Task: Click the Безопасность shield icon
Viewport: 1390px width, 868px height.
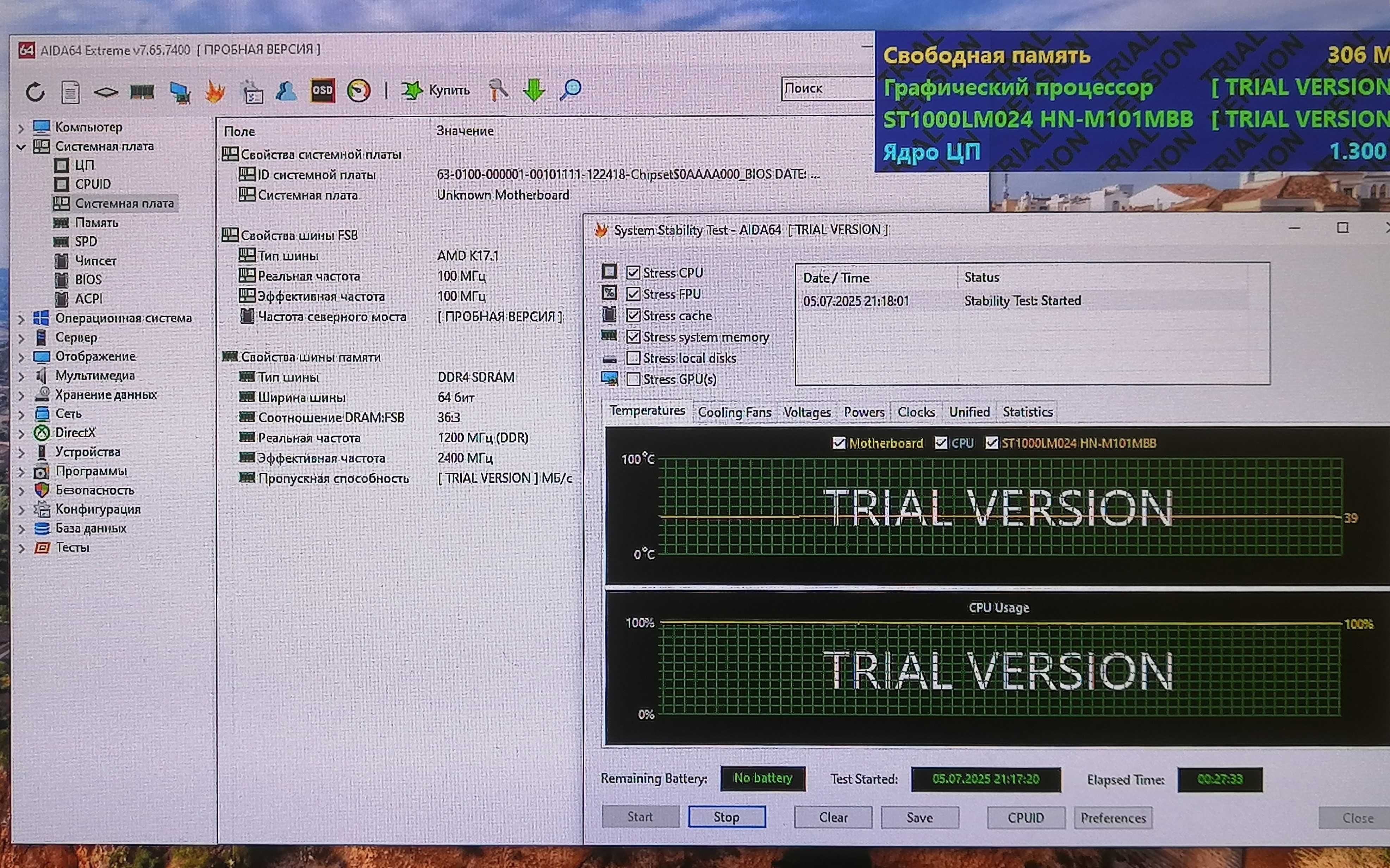Action: [41, 490]
